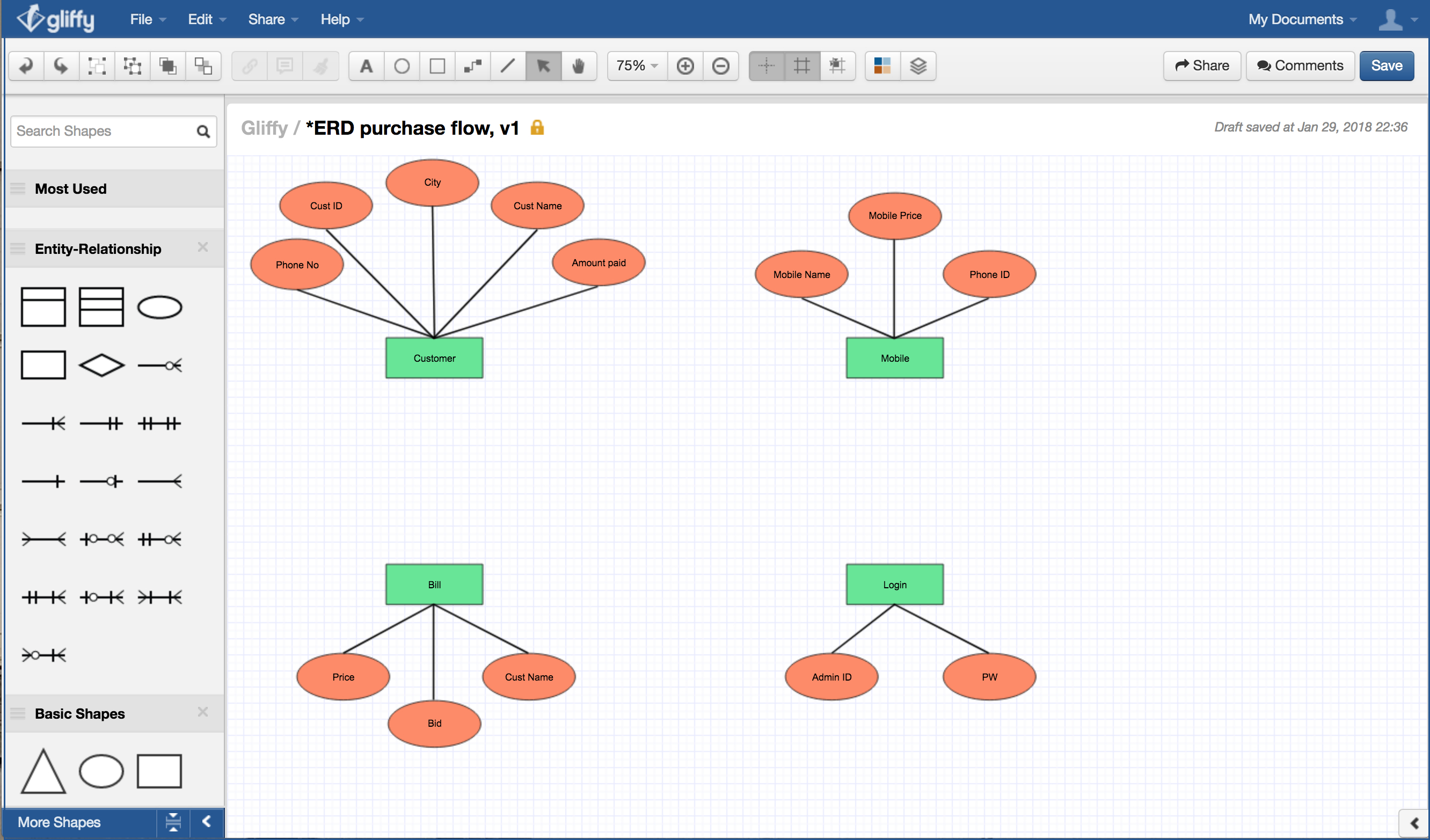
Task: Expand the Help menu
Action: 339,18
